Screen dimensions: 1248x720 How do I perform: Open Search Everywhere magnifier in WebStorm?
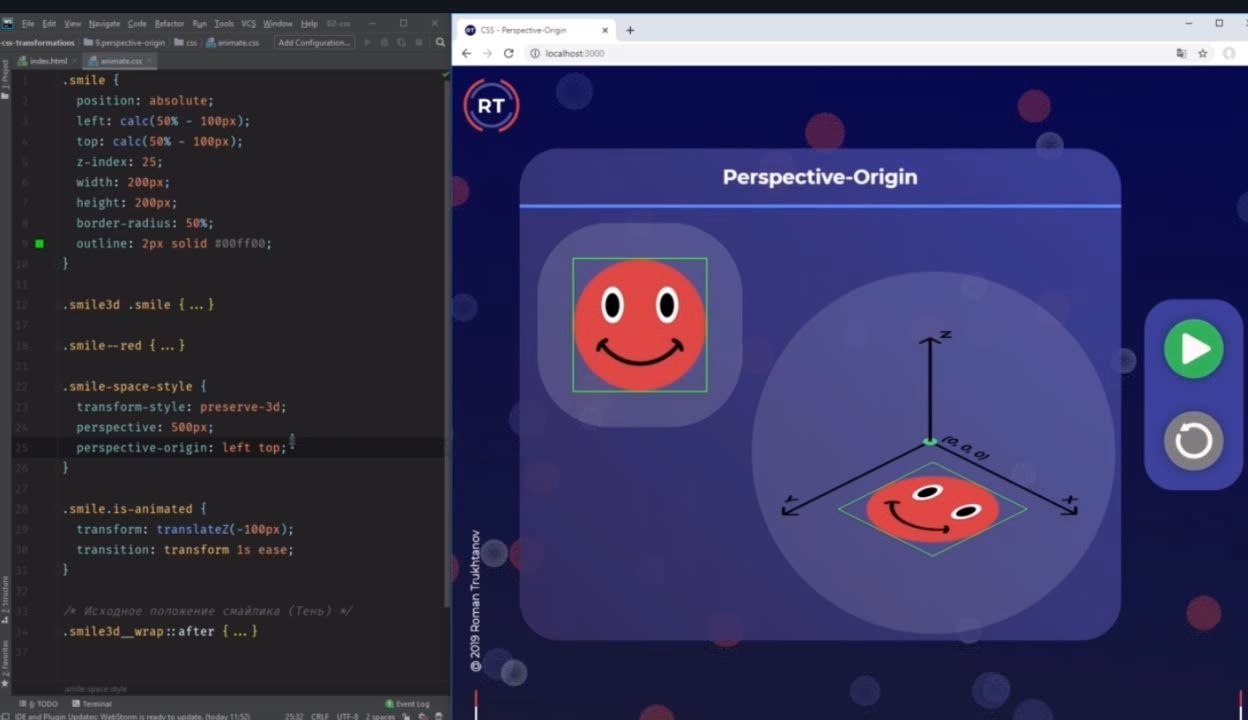(441, 42)
